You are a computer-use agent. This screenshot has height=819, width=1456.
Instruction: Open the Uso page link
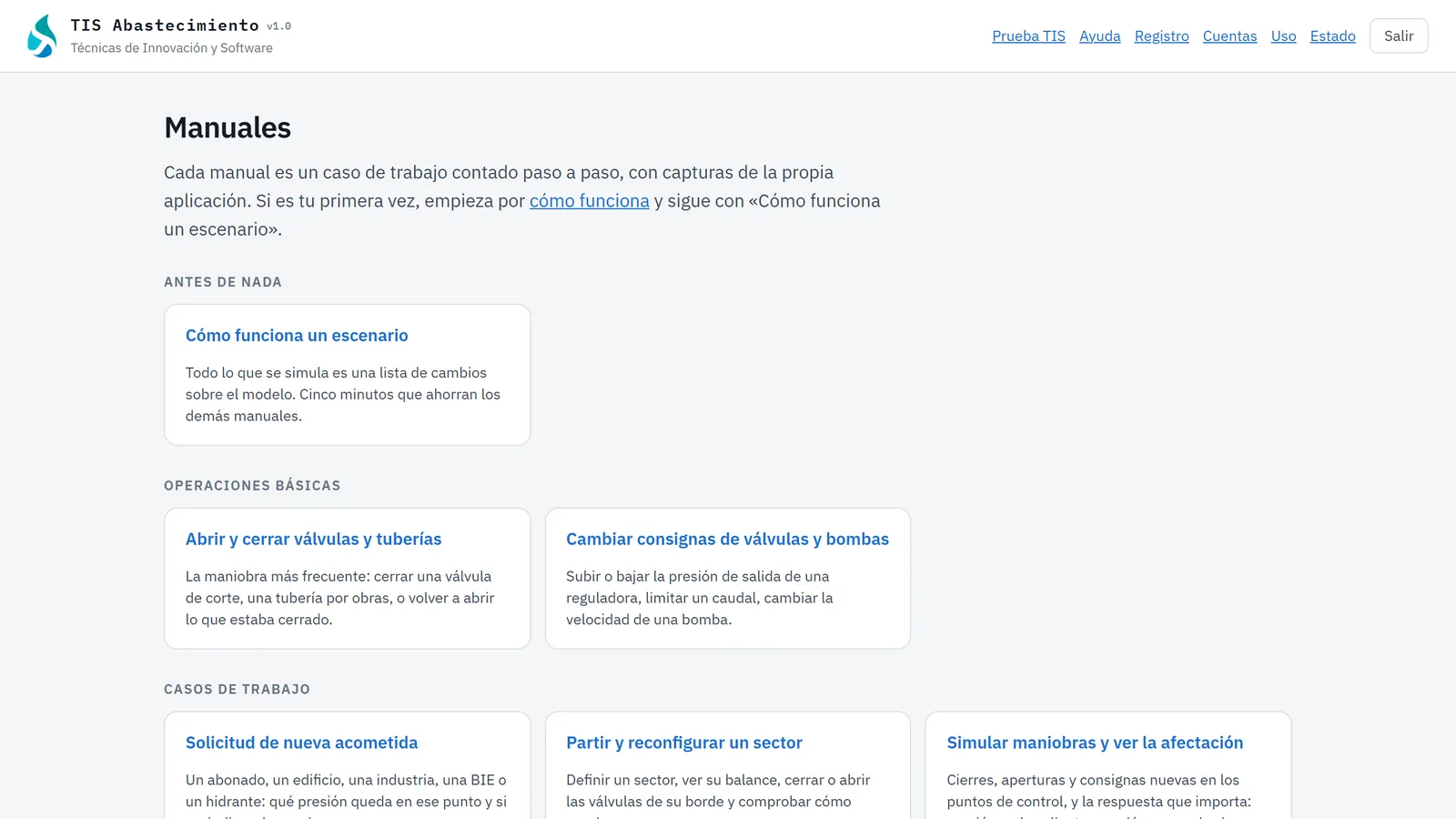click(1283, 36)
